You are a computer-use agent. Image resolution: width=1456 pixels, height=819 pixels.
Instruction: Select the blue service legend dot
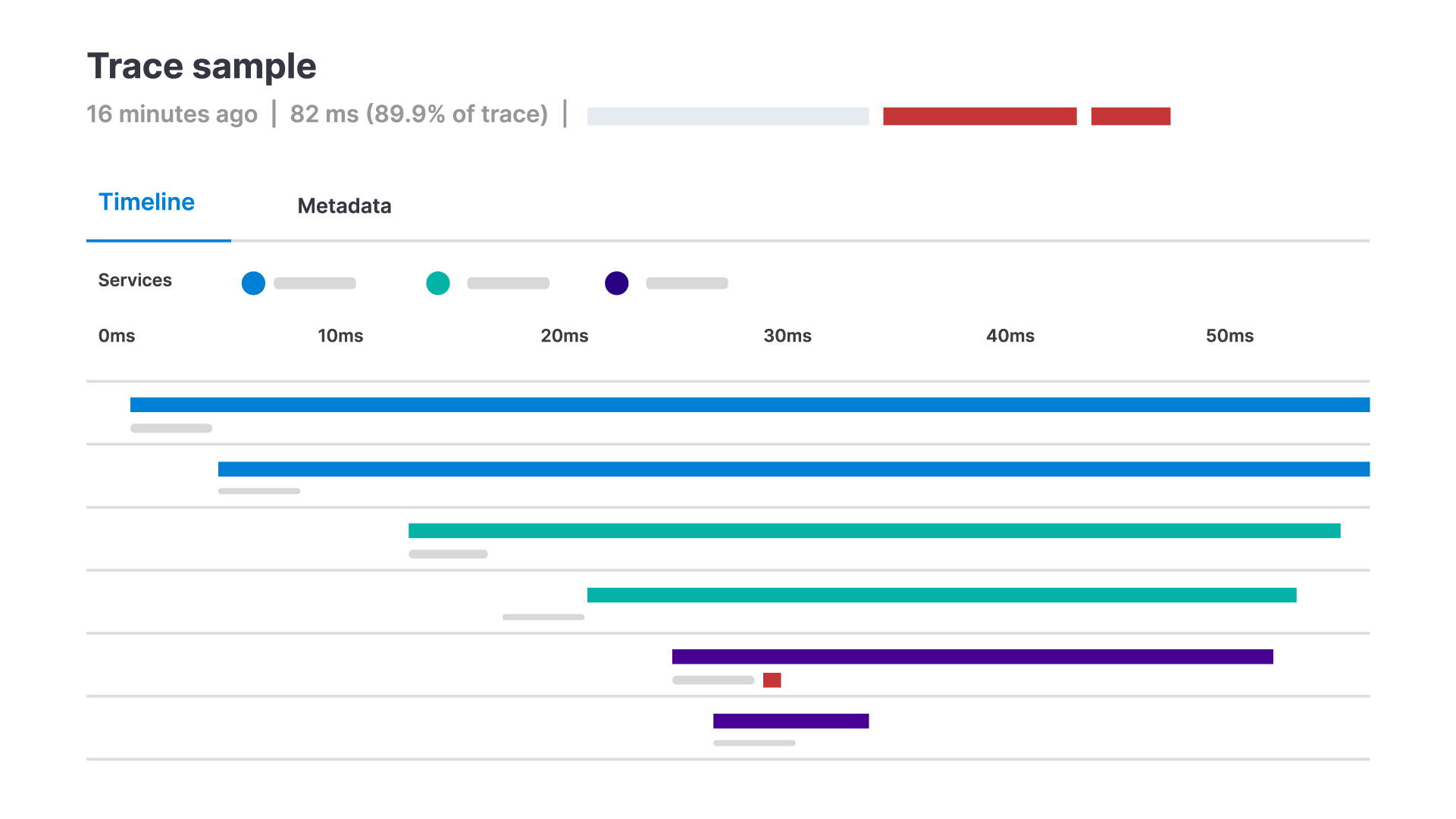[254, 283]
